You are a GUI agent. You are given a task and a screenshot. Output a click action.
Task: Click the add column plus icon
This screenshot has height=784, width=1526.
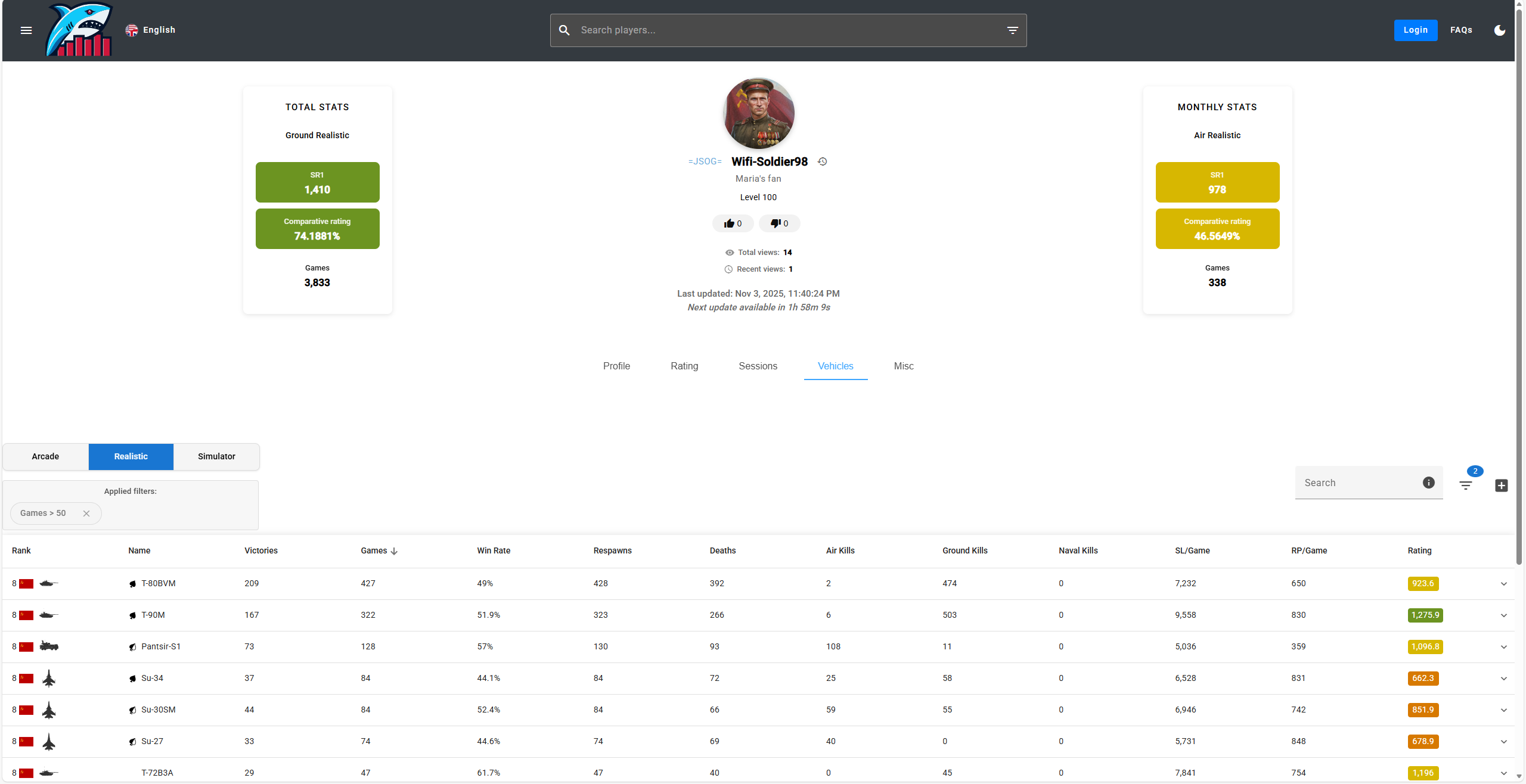[1502, 486]
